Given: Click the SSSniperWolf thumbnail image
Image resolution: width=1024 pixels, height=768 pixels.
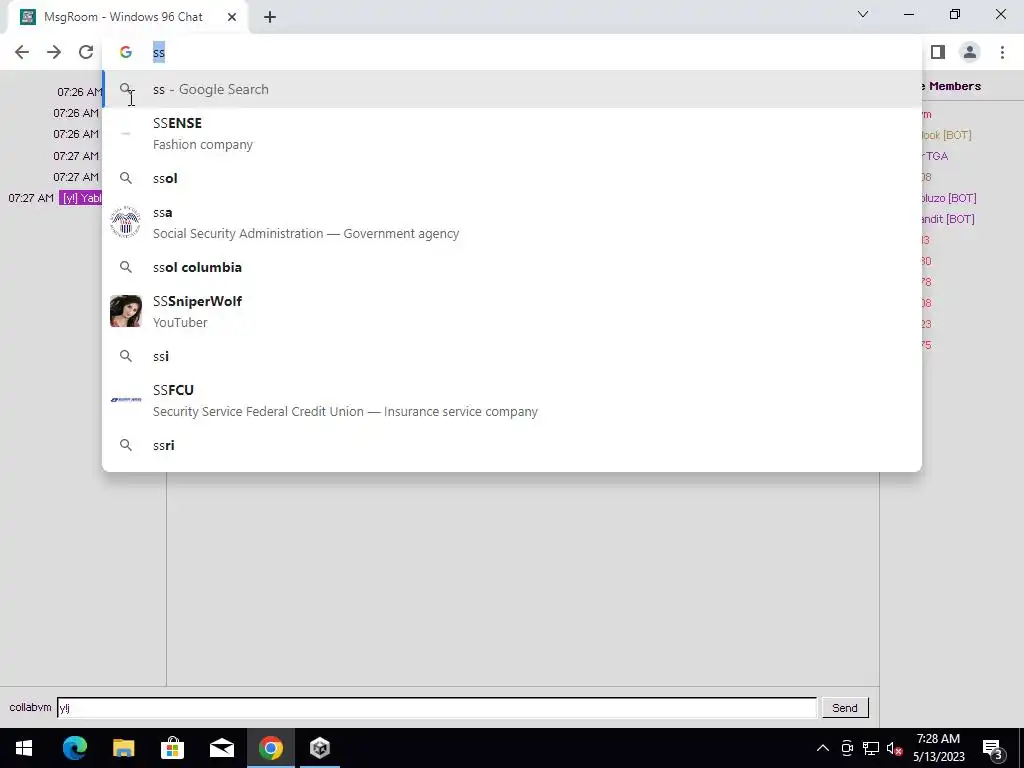Looking at the screenshot, I should click(125, 311).
